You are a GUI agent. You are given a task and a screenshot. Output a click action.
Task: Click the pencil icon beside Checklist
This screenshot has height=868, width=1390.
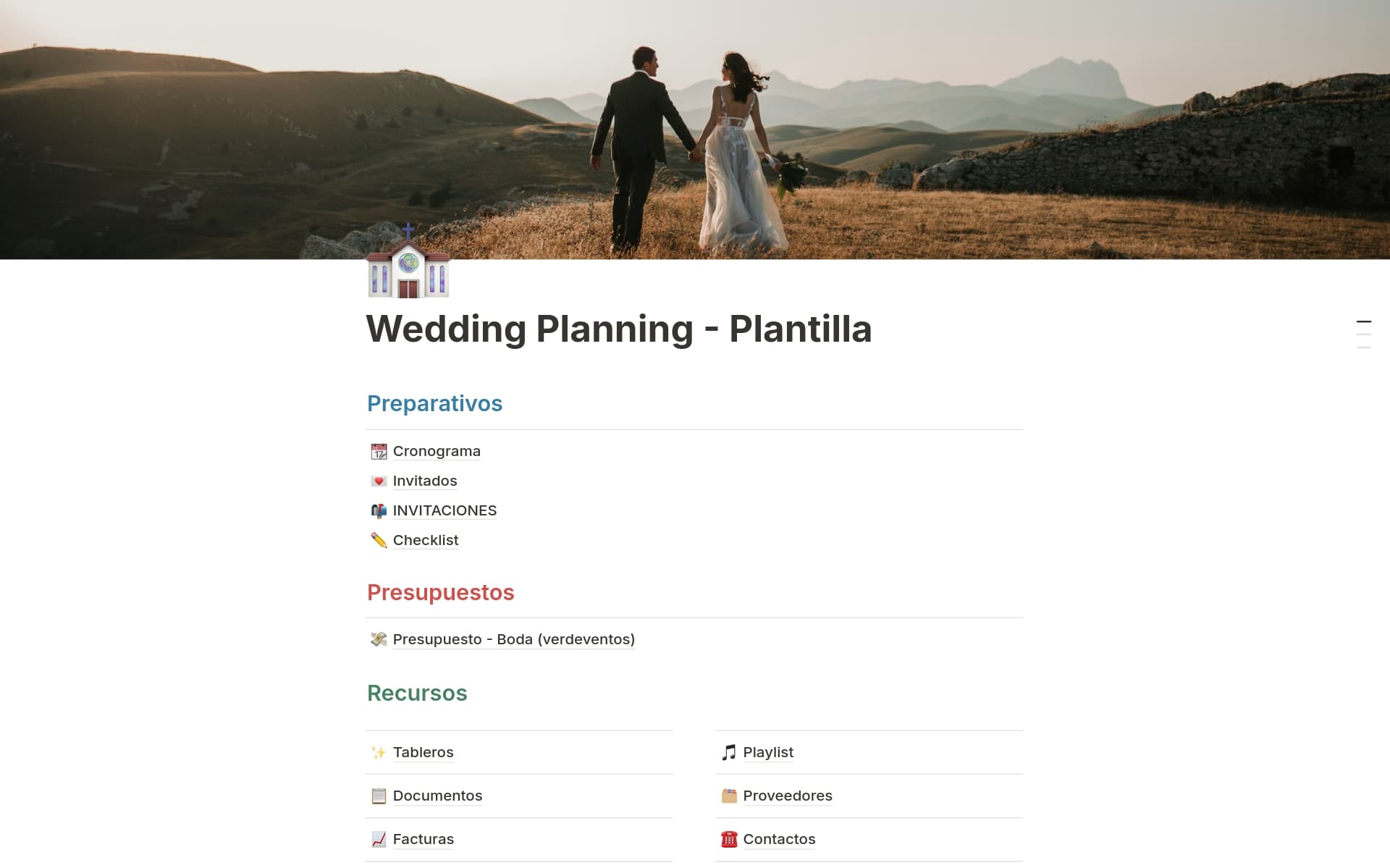pos(379,541)
